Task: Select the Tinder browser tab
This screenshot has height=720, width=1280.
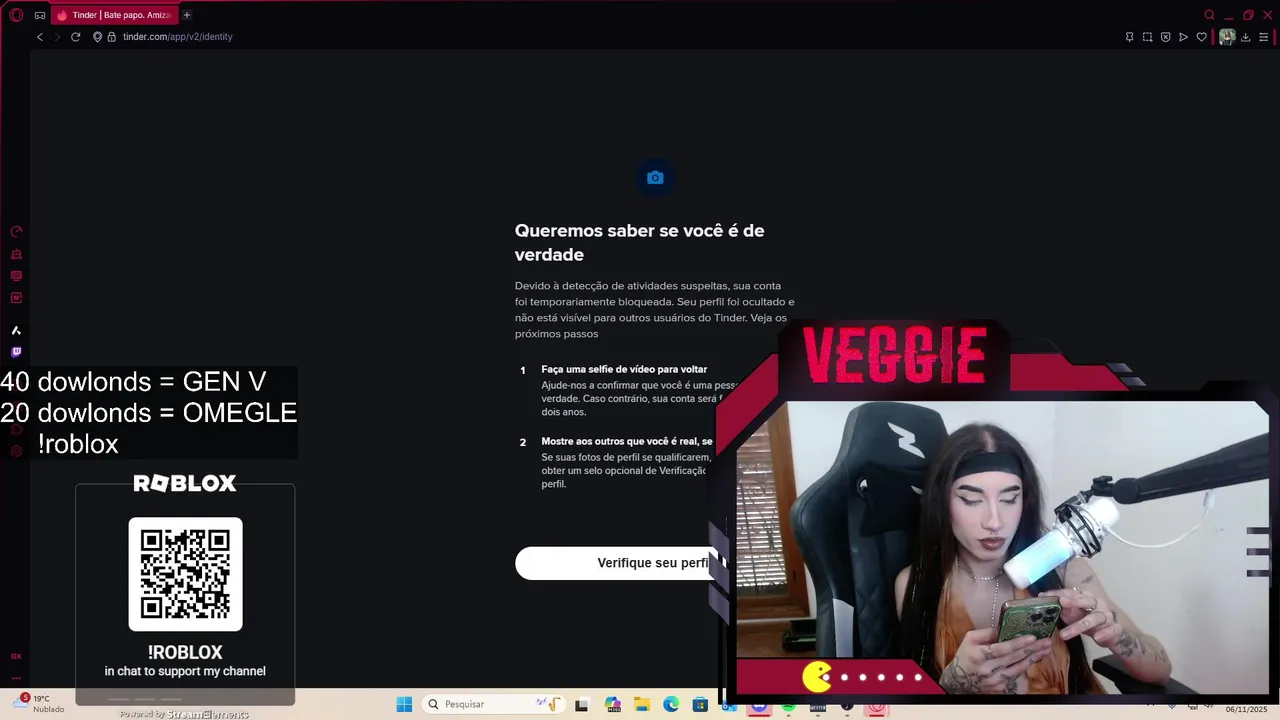Action: (x=113, y=15)
